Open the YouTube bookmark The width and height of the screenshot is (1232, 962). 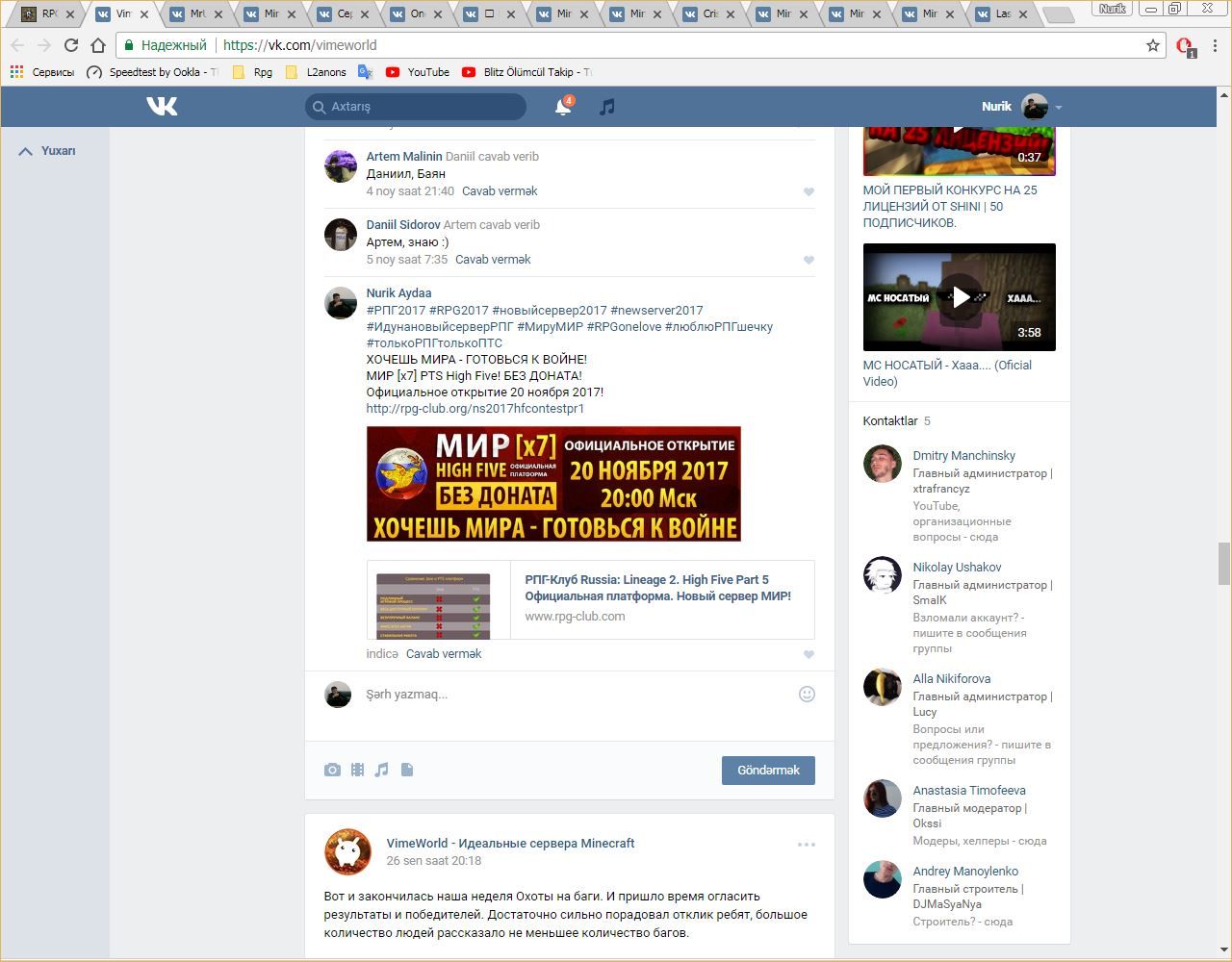pyautogui.click(x=418, y=72)
